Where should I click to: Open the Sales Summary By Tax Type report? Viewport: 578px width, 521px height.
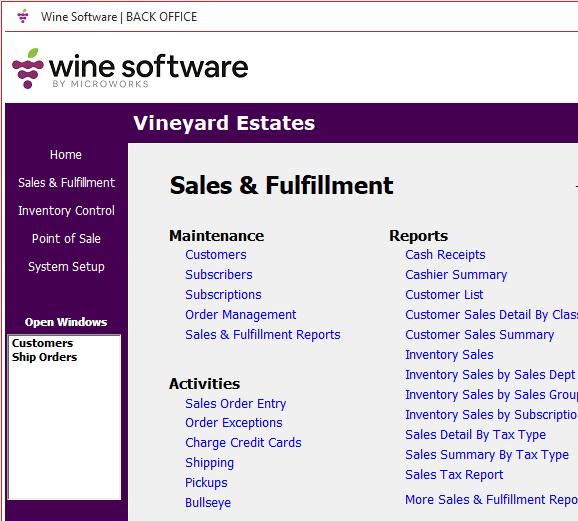487,455
